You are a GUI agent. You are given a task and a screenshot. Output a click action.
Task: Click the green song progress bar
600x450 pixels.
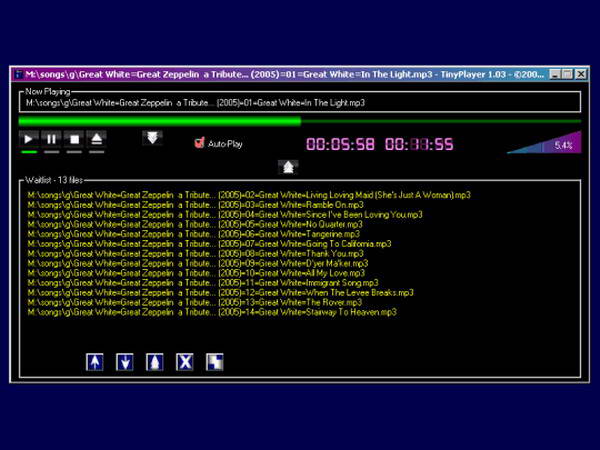point(300,122)
